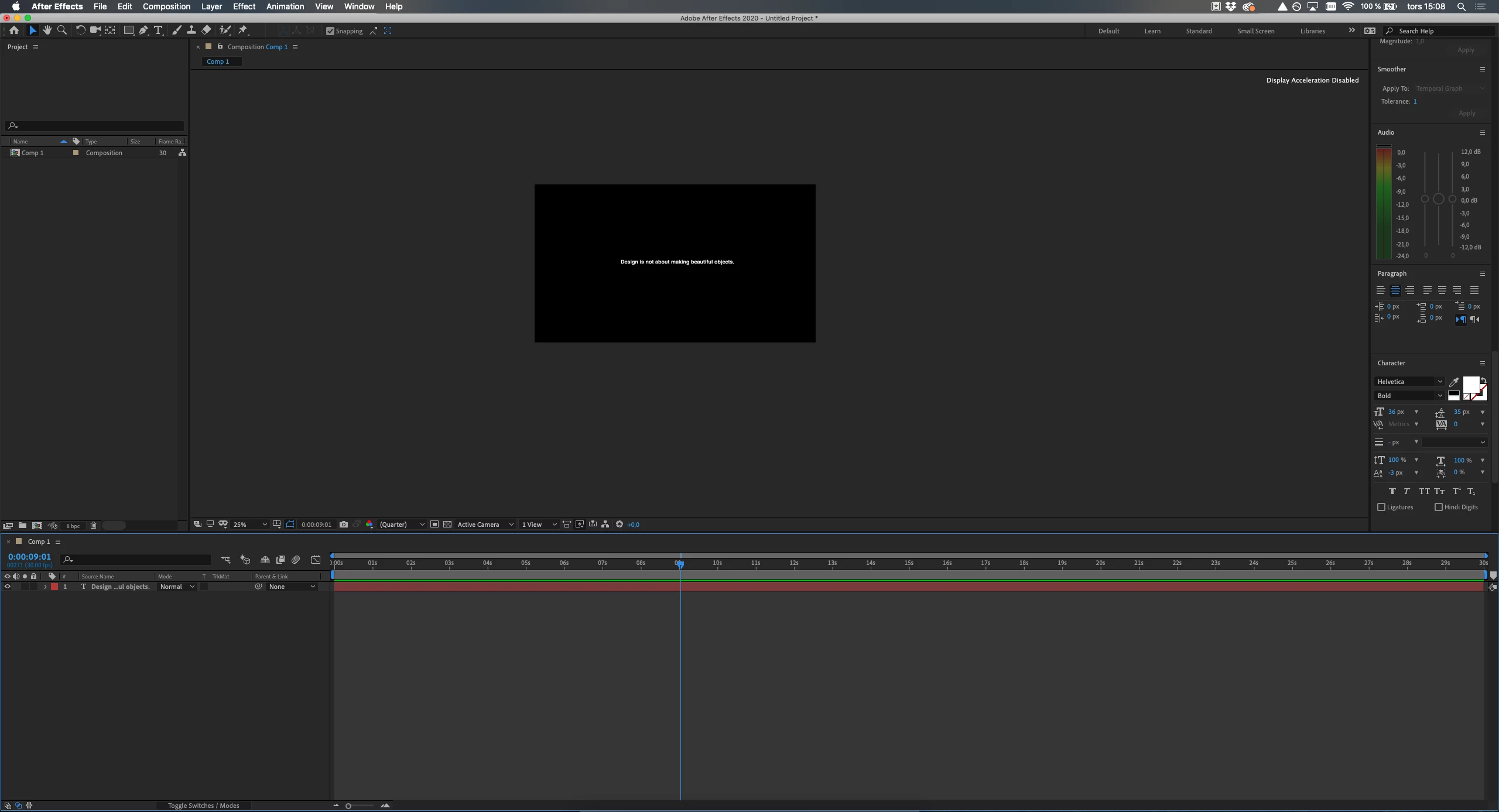
Task: Click the white fill color swatch
Action: click(x=1470, y=384)
